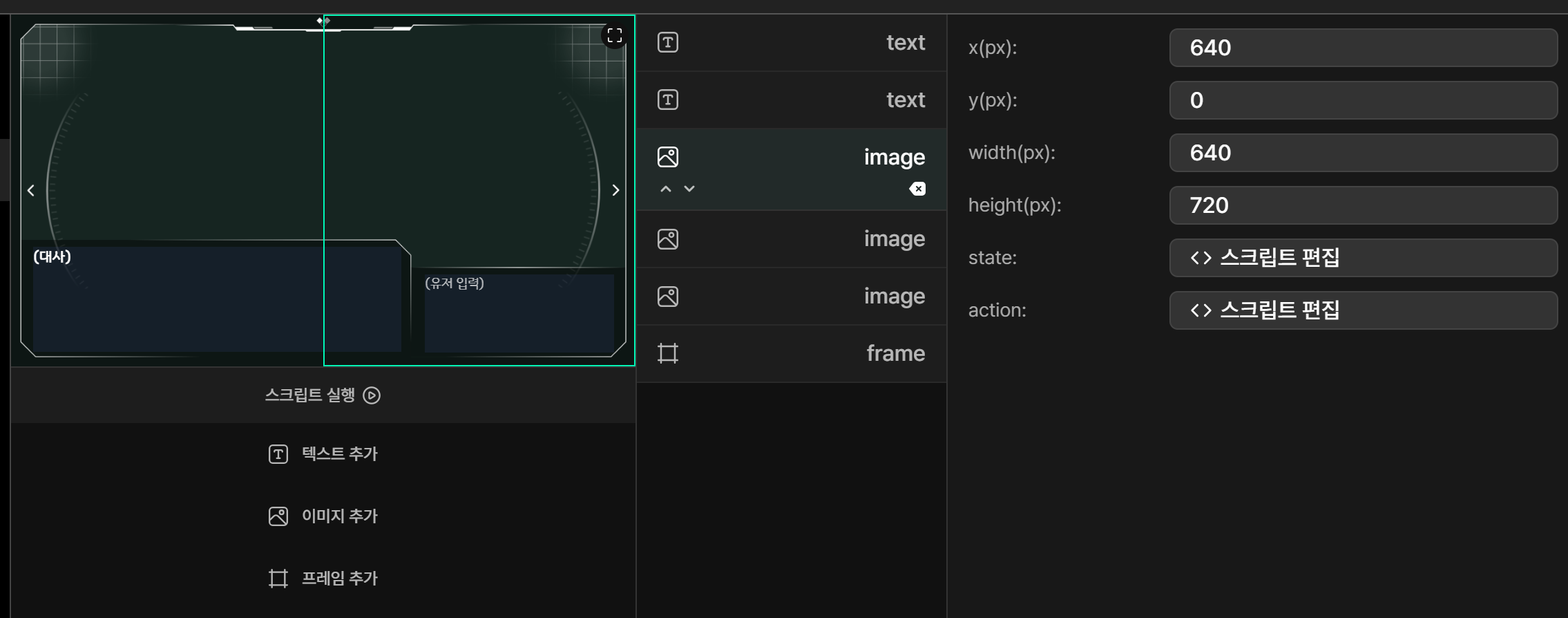This screenshot has width=1568, height=618.
Task: Click the 텍스트 추가 text icon
Action: click(x=278, y=454)
